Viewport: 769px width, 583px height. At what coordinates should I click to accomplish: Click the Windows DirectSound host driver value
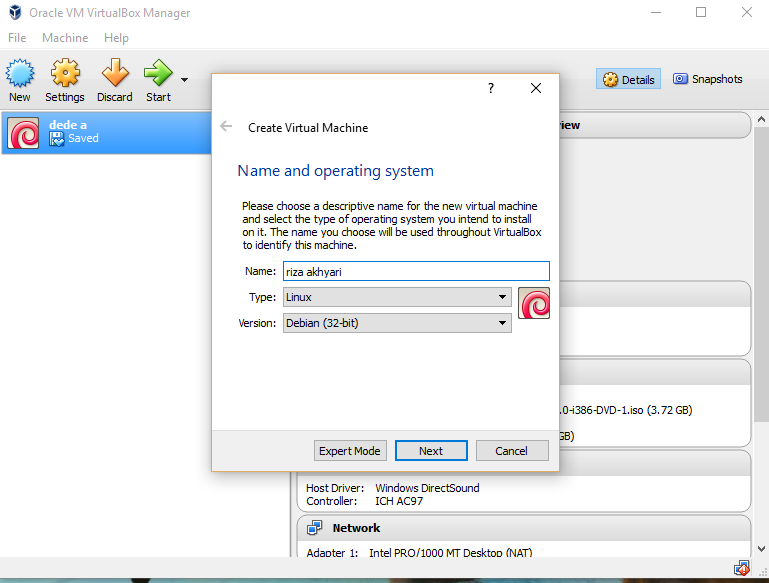427,488
